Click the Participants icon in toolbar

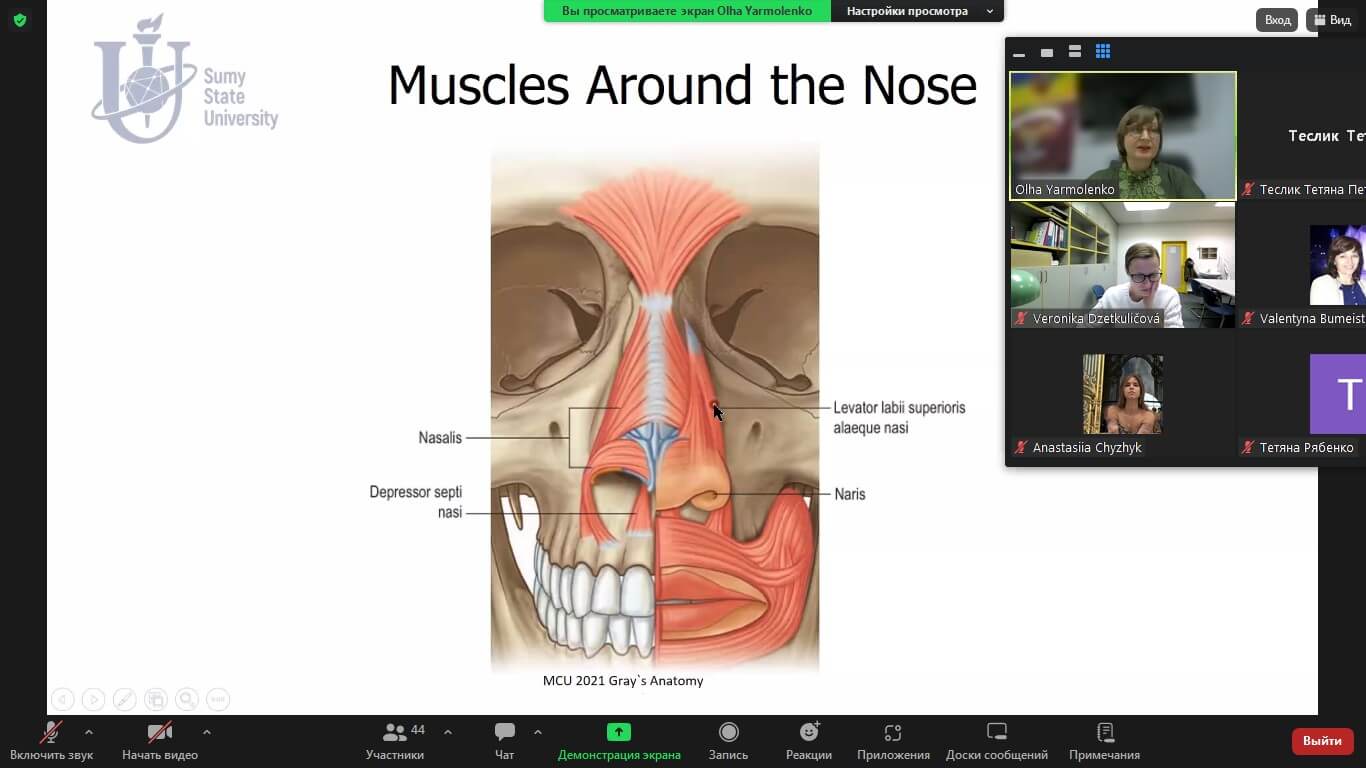(x=395, y=733)
